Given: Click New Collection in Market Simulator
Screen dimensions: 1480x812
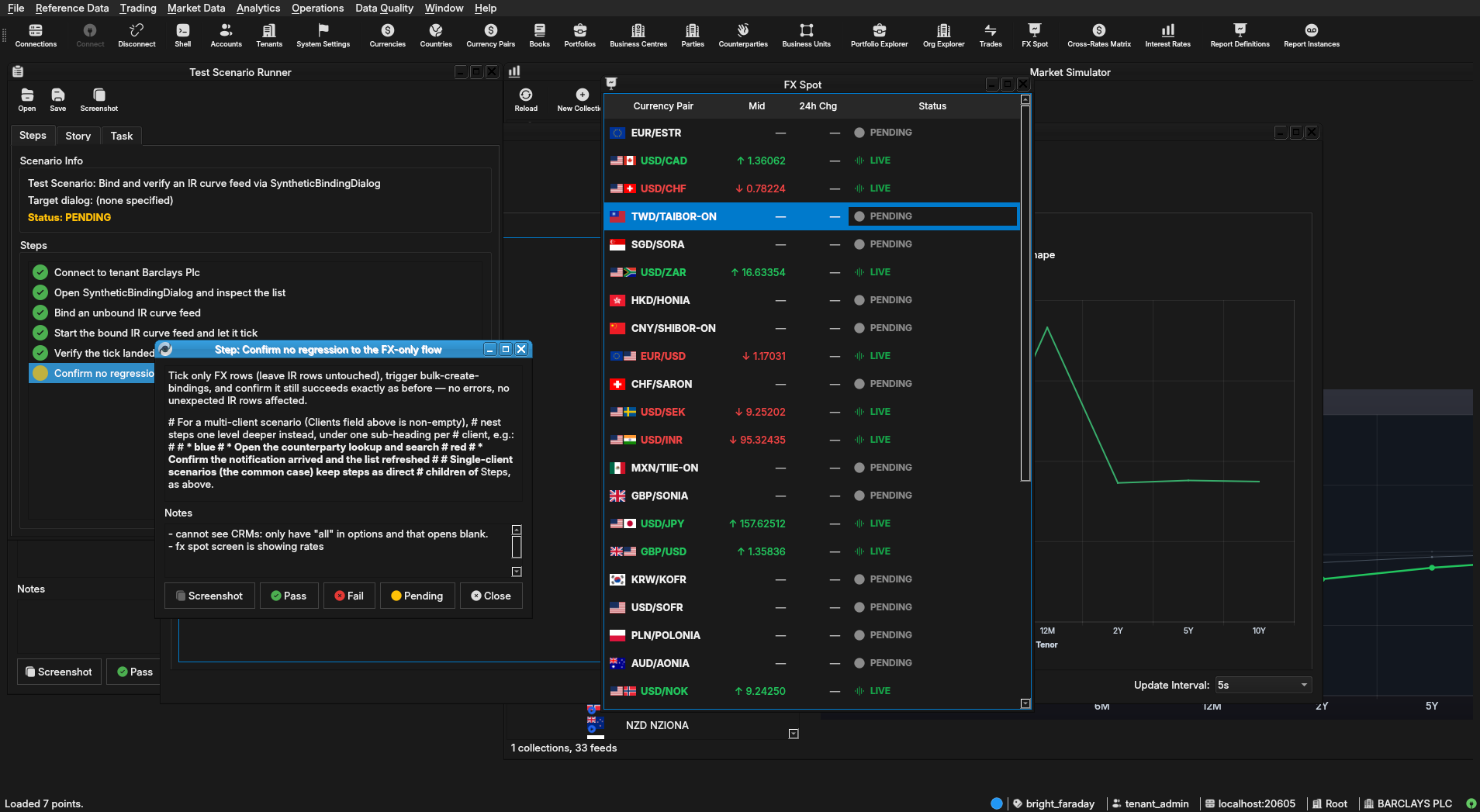Looking at the screenshot, I should [x=579, y=100].
